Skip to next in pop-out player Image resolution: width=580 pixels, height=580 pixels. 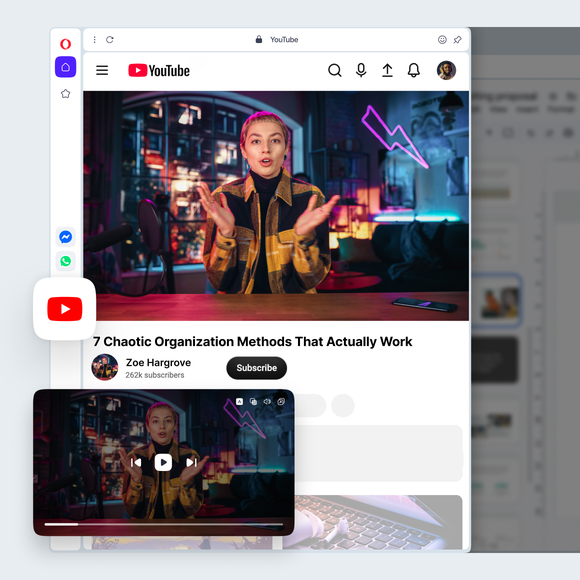point(191,462)
